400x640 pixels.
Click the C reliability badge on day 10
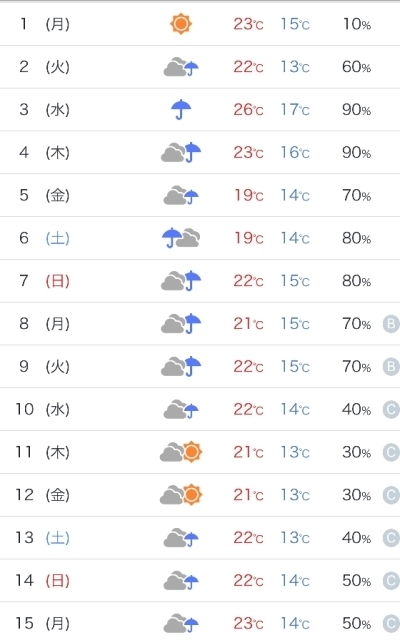tap(391, 409)
